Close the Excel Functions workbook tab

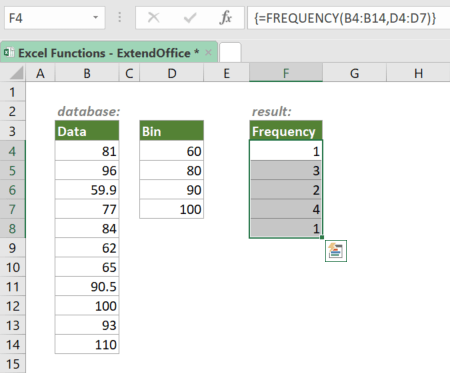point(208,53)
